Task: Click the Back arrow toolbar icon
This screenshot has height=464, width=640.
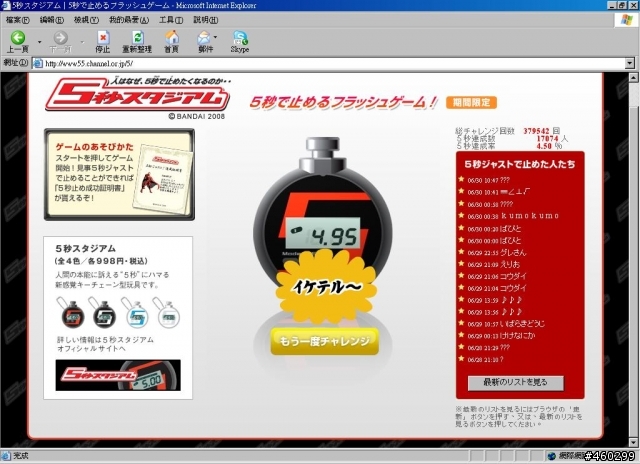Action: pos(18,38)
